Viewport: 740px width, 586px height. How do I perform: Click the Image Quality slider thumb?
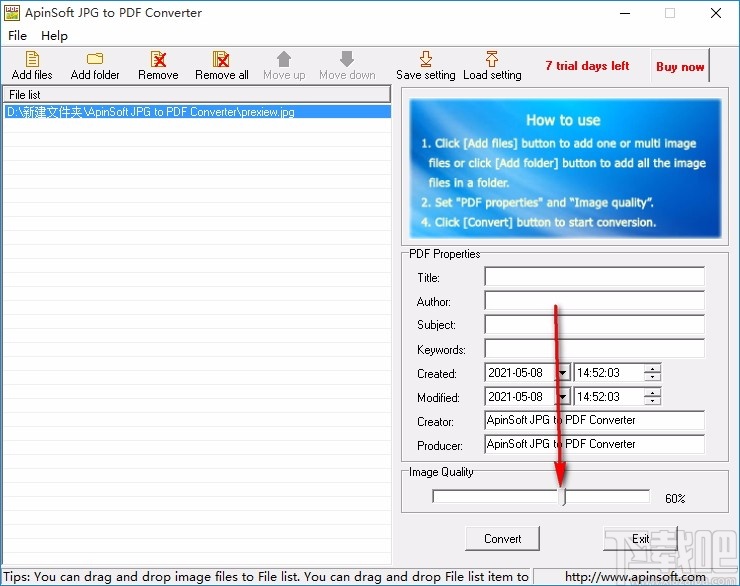(x=562, y=497)
